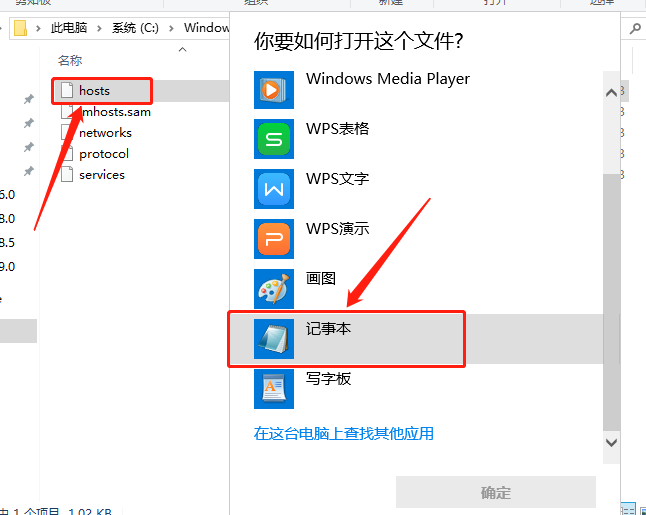
Task: Click the yellow folder icon in address bar
Action: click(x=20, y=28)
